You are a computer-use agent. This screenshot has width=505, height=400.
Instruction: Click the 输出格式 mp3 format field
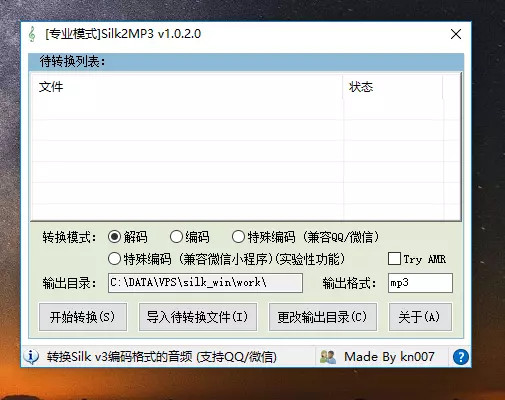tap(420, 283)
